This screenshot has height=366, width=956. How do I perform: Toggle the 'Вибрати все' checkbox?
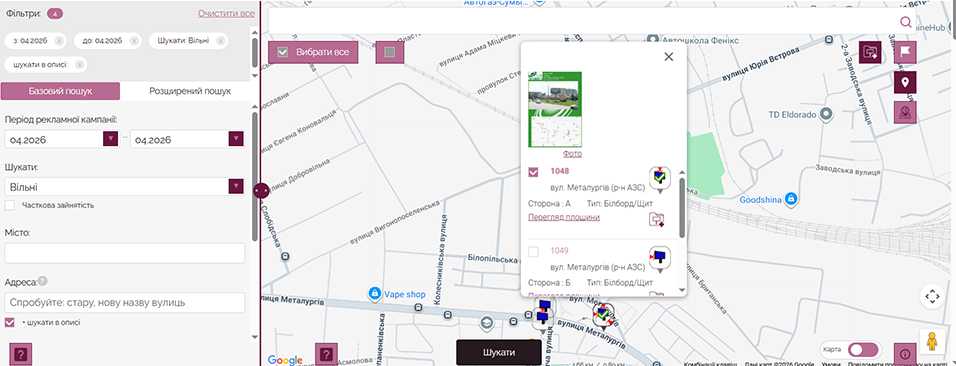282,52
